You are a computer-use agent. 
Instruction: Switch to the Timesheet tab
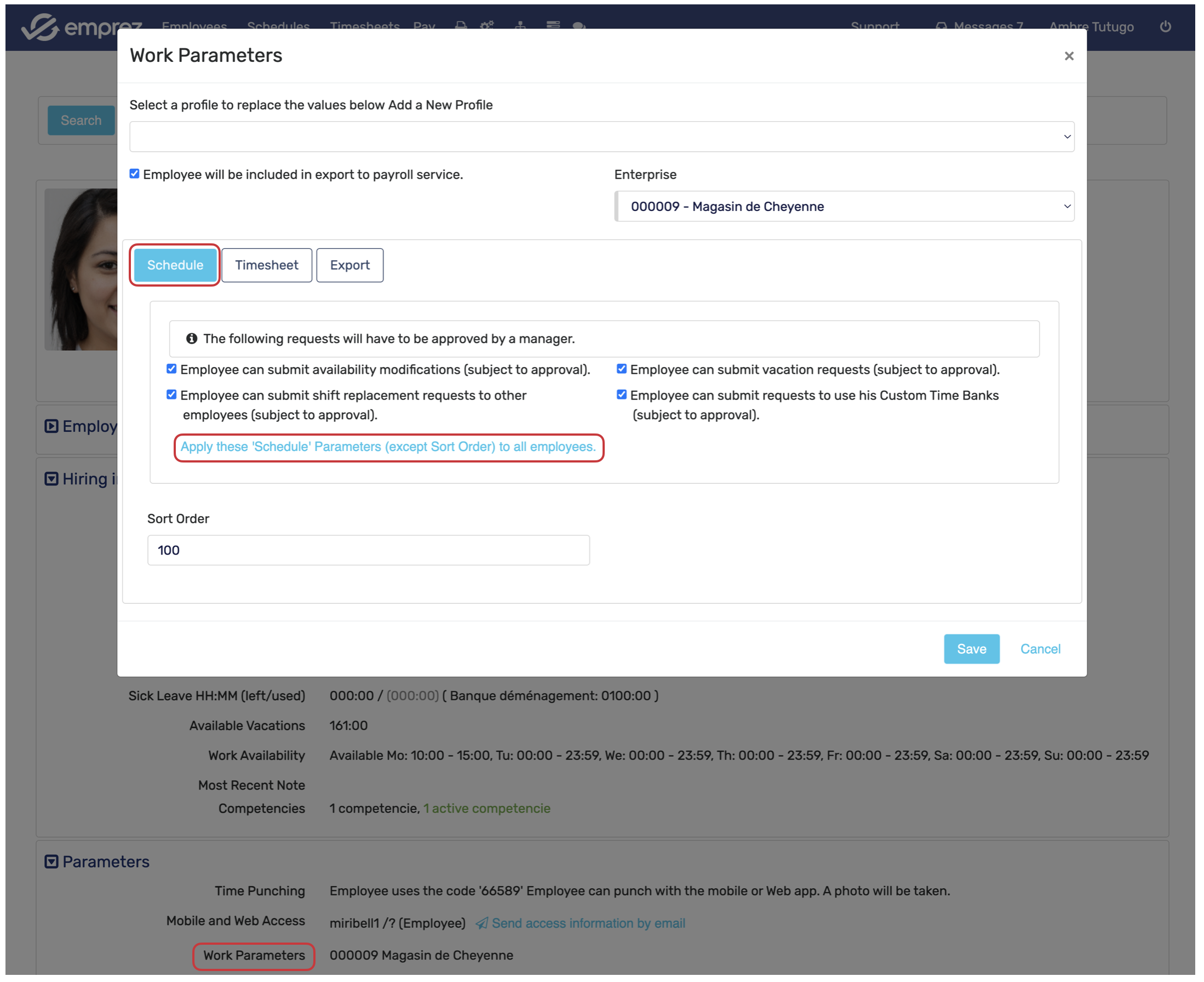pos(266,265)
